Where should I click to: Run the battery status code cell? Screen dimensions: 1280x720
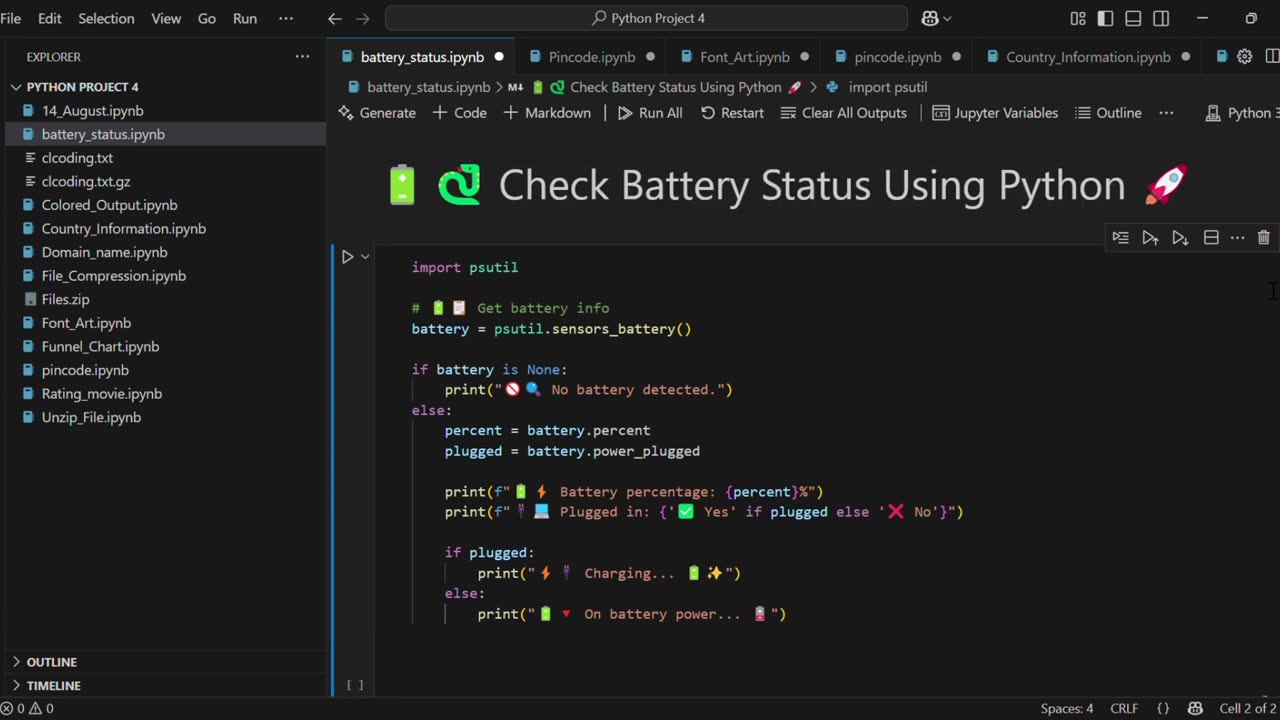pos(347,257)
